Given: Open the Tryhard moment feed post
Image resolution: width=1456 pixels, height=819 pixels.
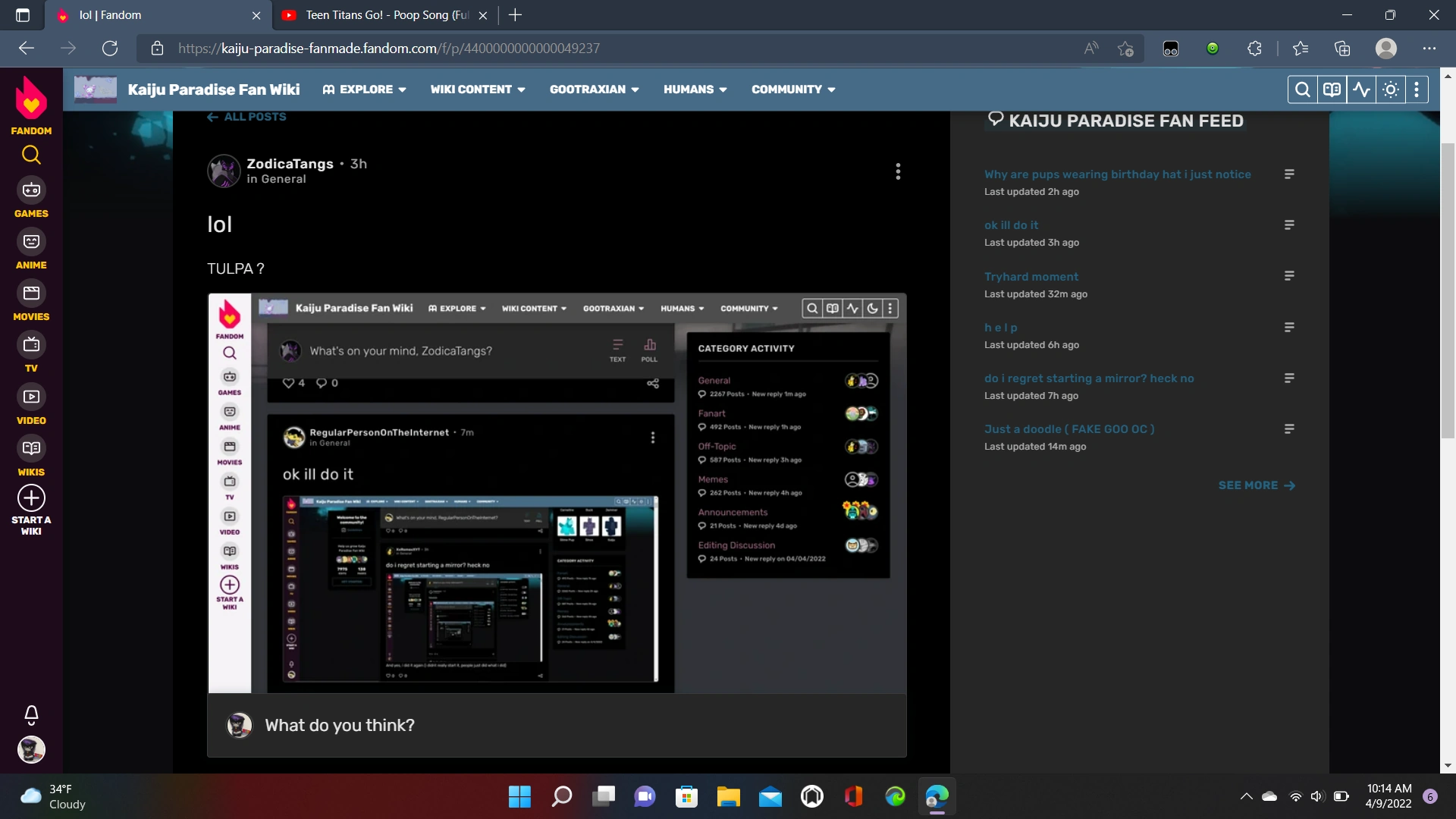Looking at the screenshot, I should pyautogui.click(x=1031, y=277).
